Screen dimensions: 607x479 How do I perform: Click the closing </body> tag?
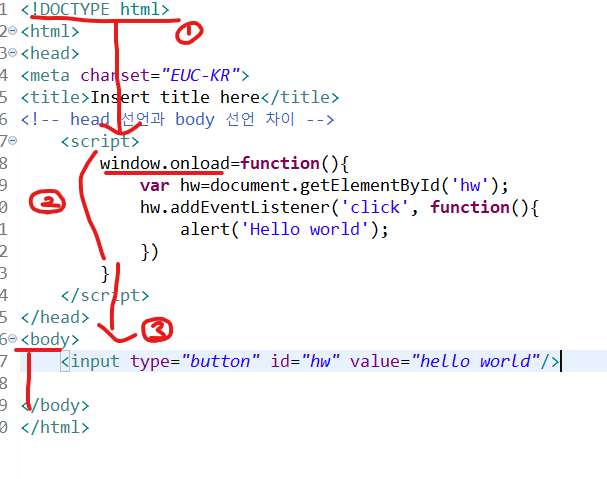(x=55, y=406)
